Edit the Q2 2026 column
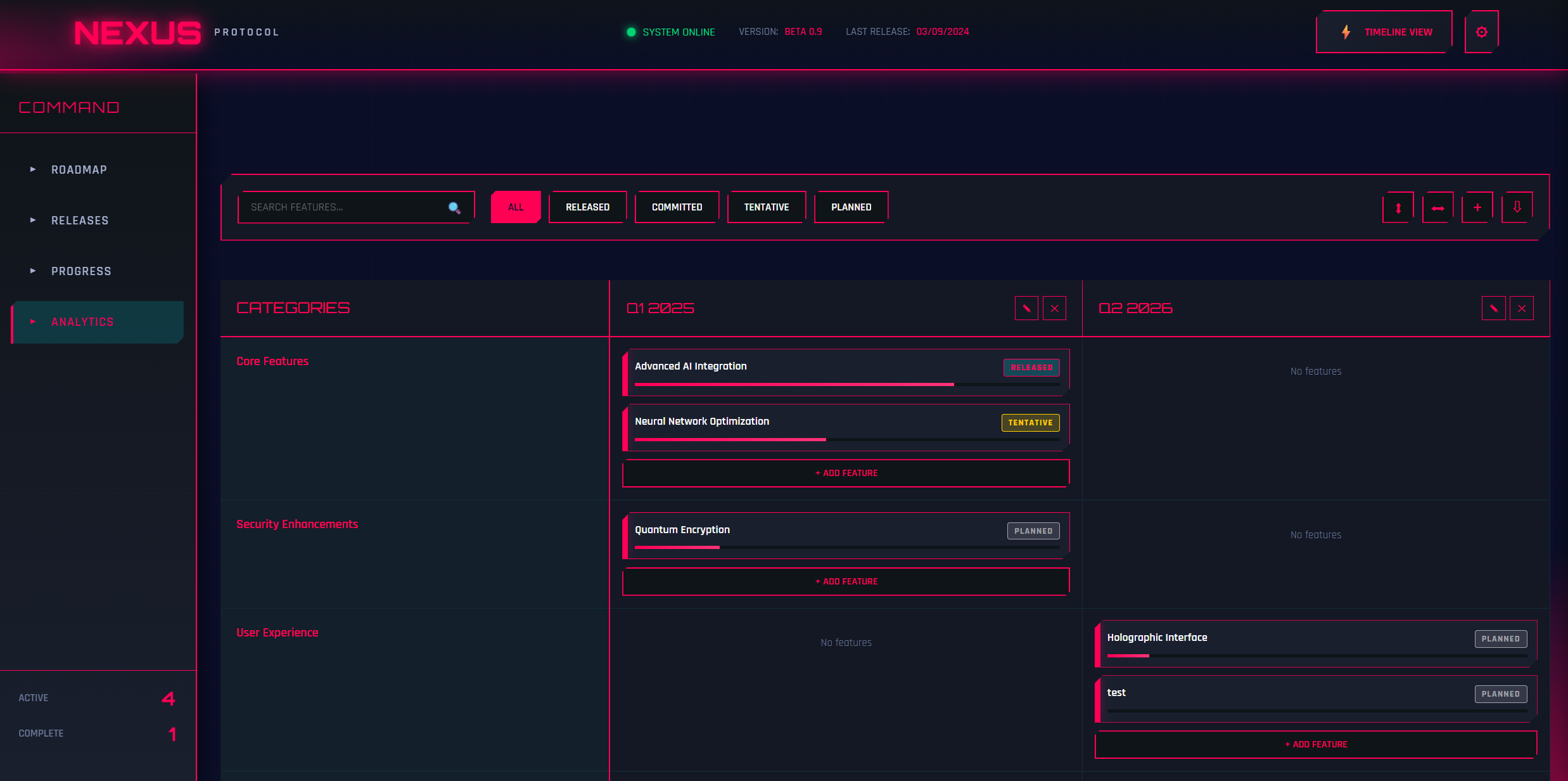Viewport: 1568px width, 781px height. [1493, 308]
